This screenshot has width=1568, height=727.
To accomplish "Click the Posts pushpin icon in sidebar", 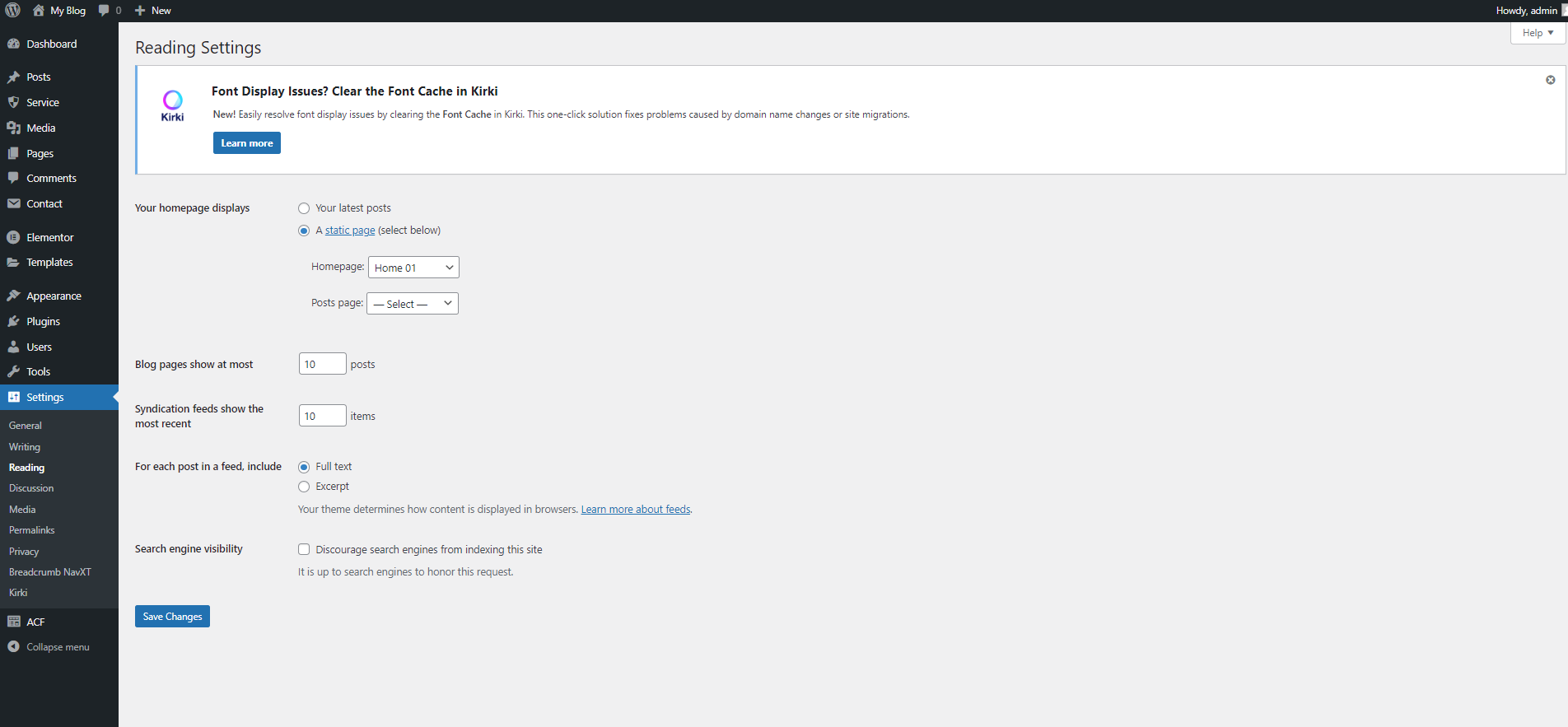I will (x=13, y=77).
